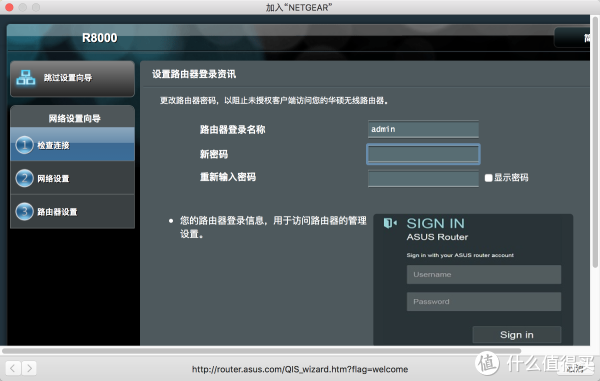
Task: Click the sign-in door icon
Action: (390, 223)
